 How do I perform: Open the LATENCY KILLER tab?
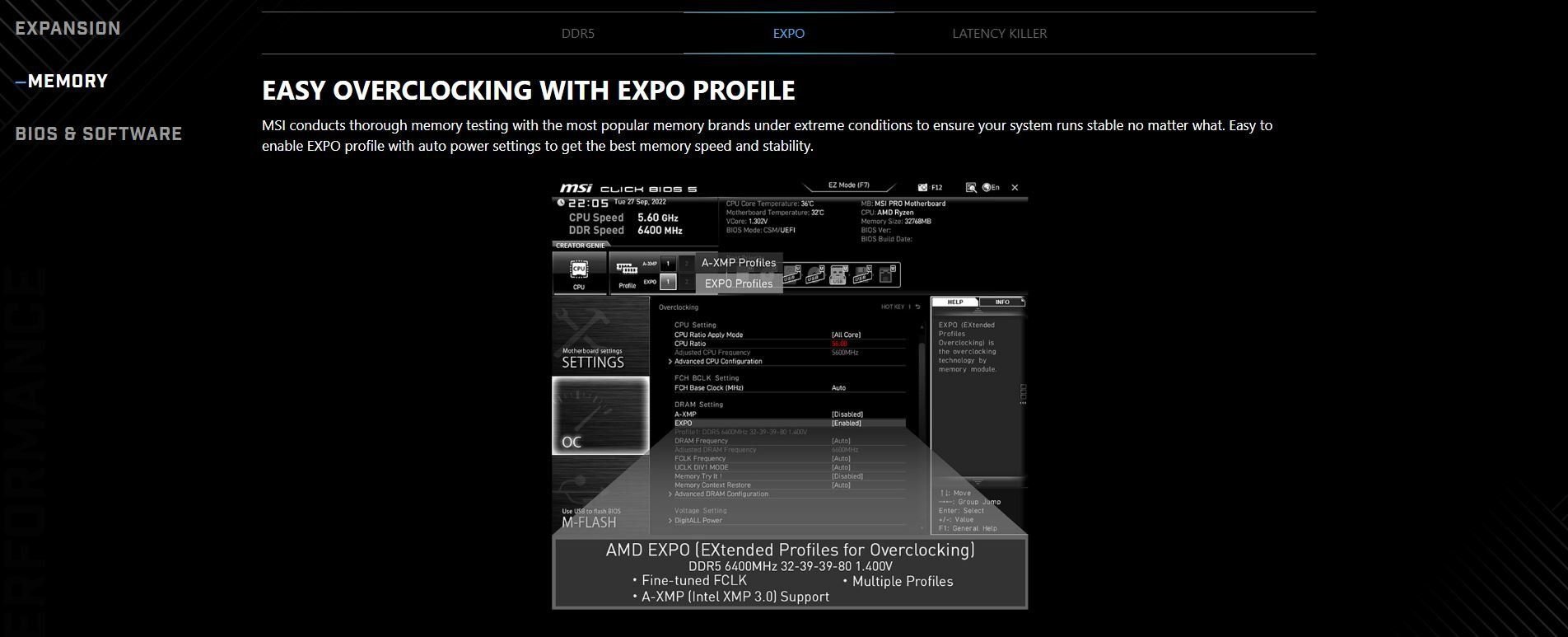point(1000,34)
